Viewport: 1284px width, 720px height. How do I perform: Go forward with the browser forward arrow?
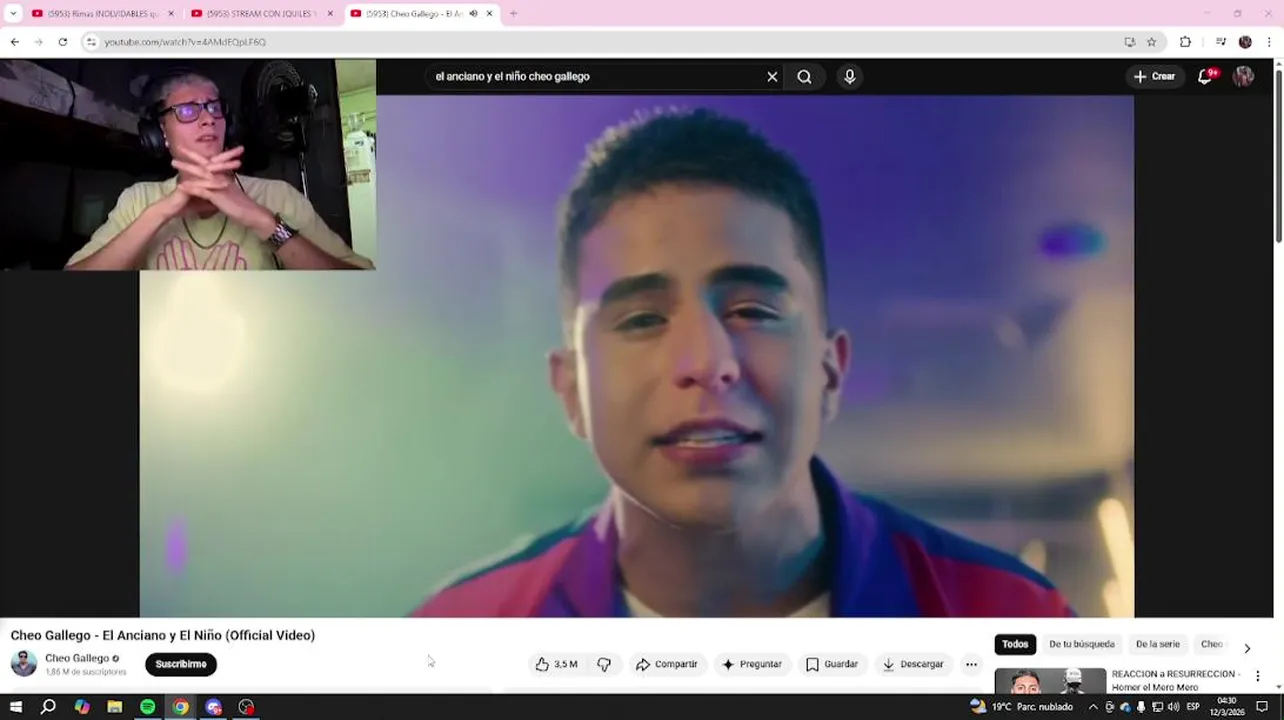(x=38, y=42)
